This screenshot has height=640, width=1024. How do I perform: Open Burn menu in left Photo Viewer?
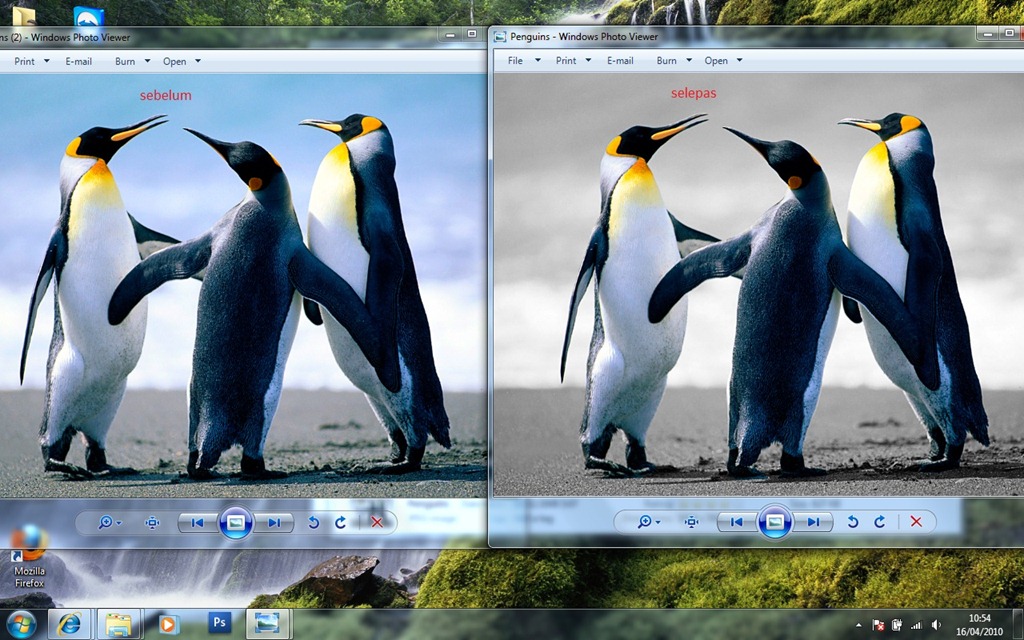[x=125, y=61]
